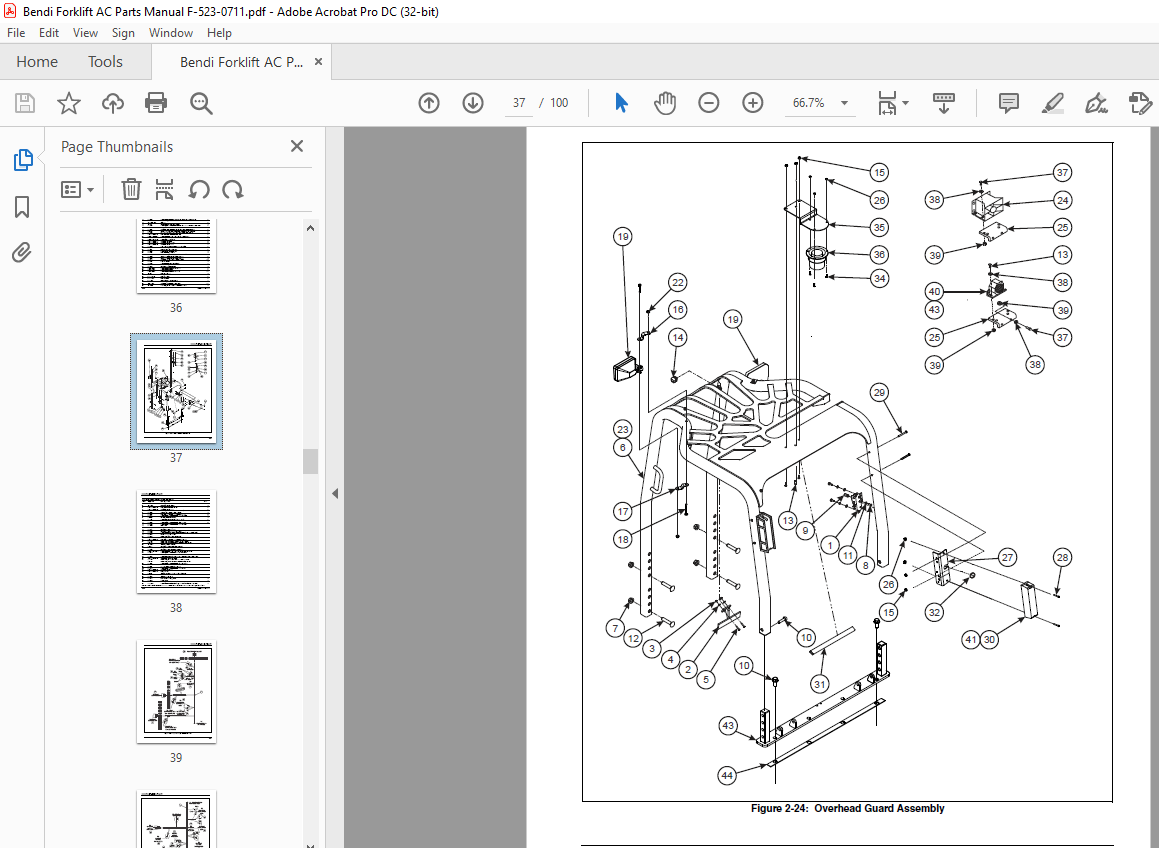Image resolution: width=1159 pixels, height=848 pixels.
Task: Close the Page Thumbnails panel
Action: (296, 146)
